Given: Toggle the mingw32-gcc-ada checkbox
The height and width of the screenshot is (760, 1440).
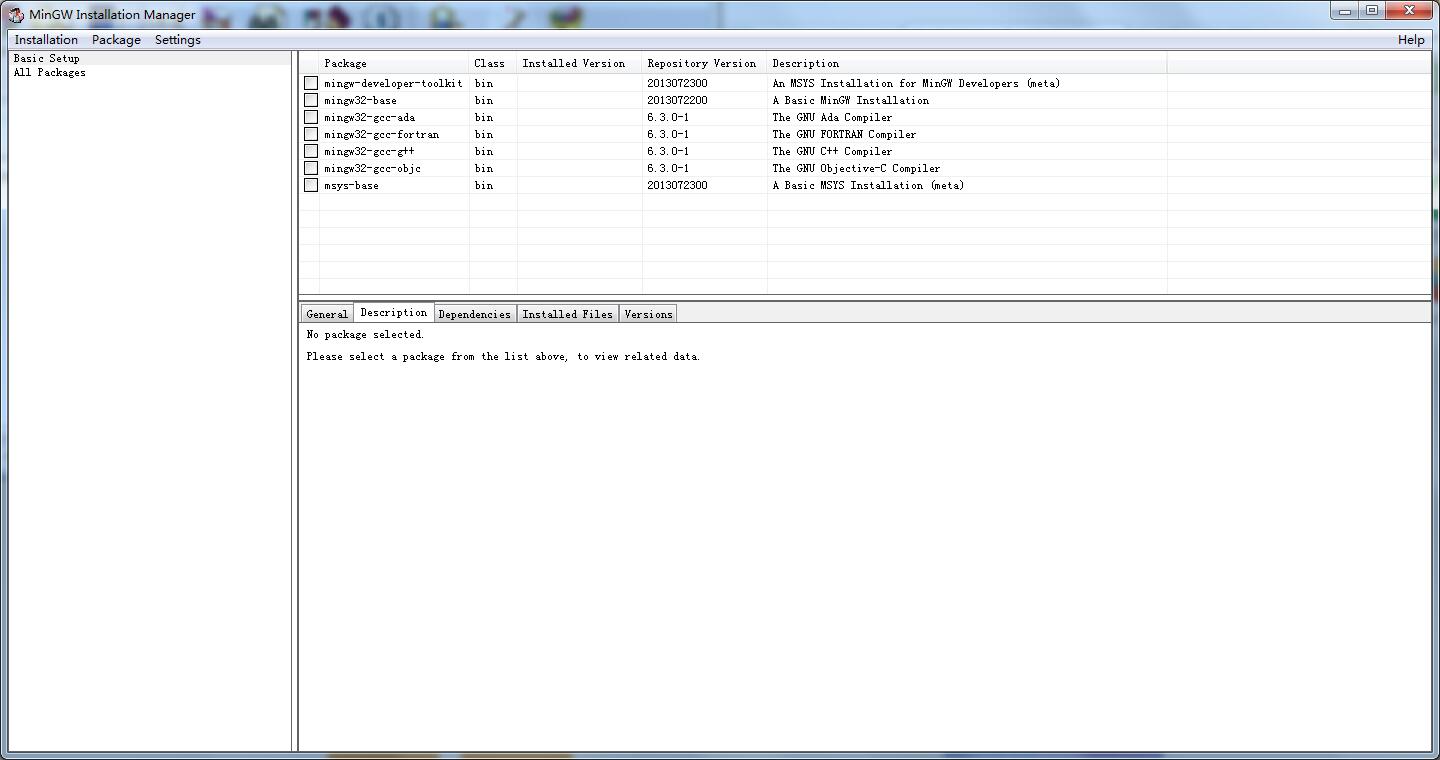Looking at the screenshot, I should pyautogui.click(x=311, y=117).
